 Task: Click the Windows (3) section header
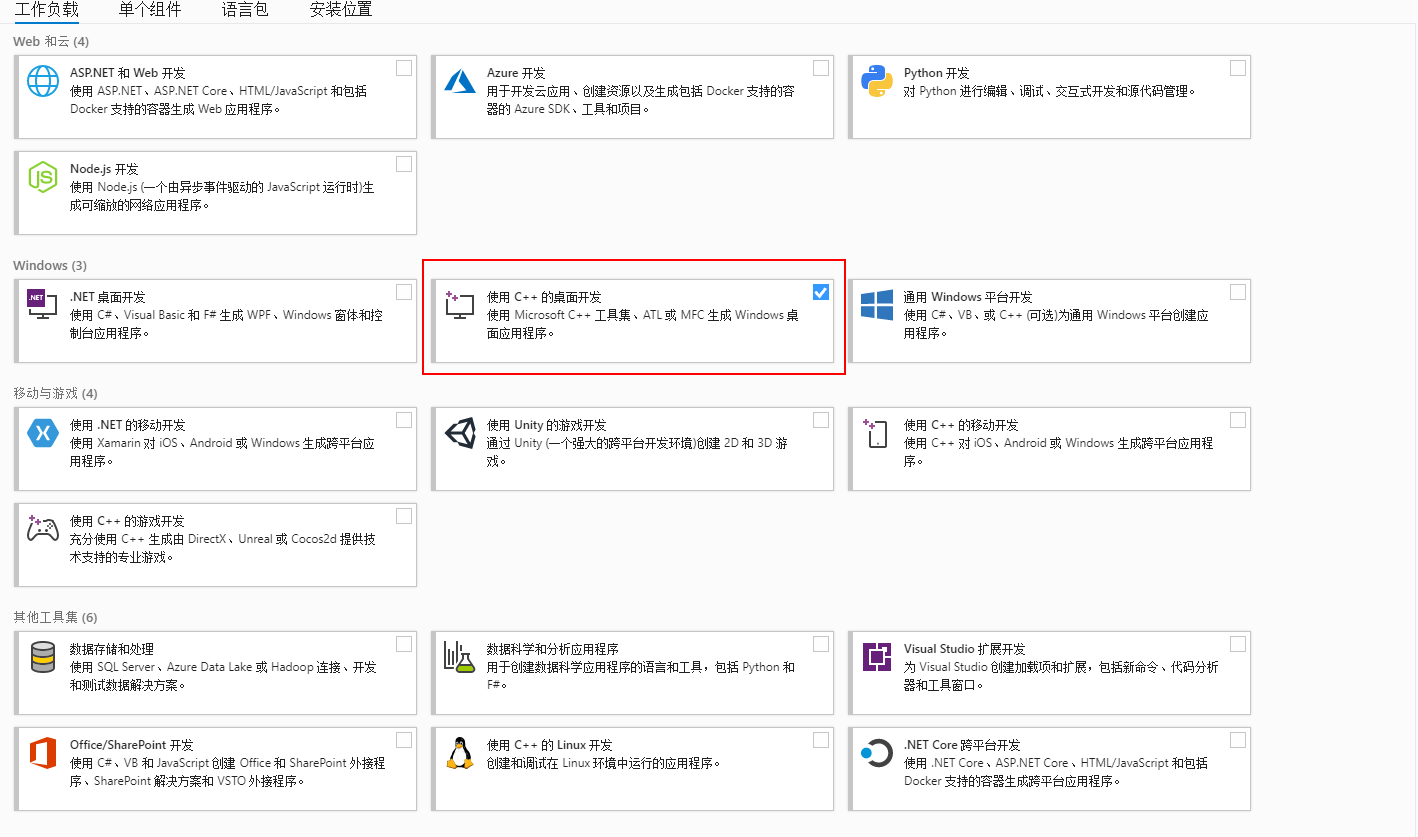tap(50, 265)
